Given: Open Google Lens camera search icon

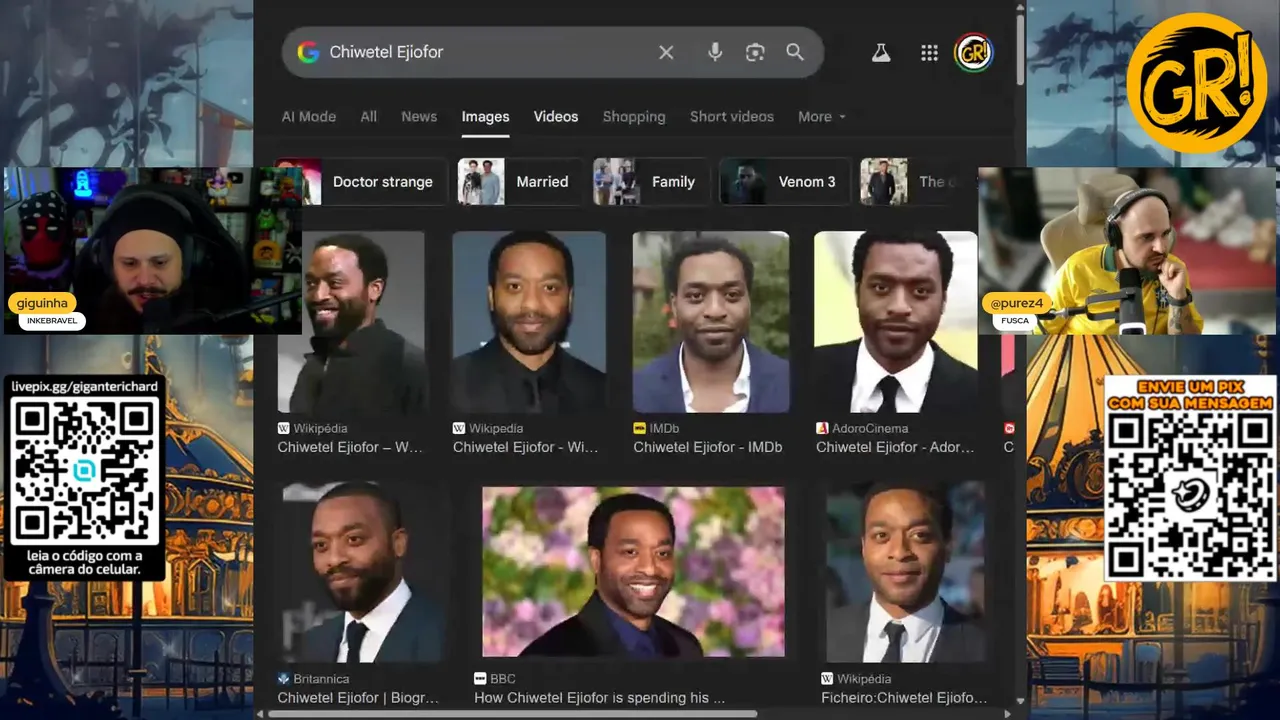Looking at the screenshot, I should pos(755,52).
